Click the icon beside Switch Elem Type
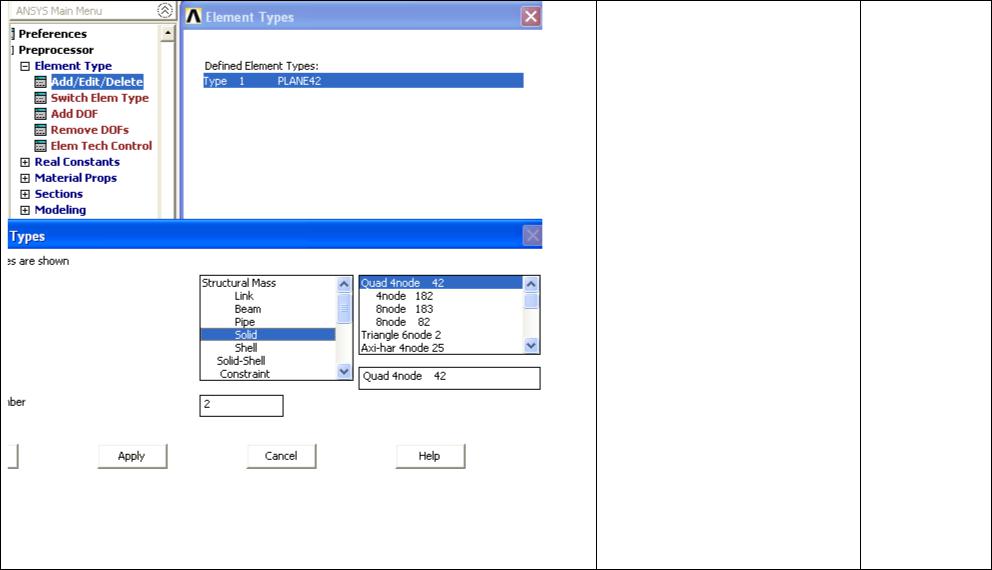Screen dimensions: 992x570 40,98
